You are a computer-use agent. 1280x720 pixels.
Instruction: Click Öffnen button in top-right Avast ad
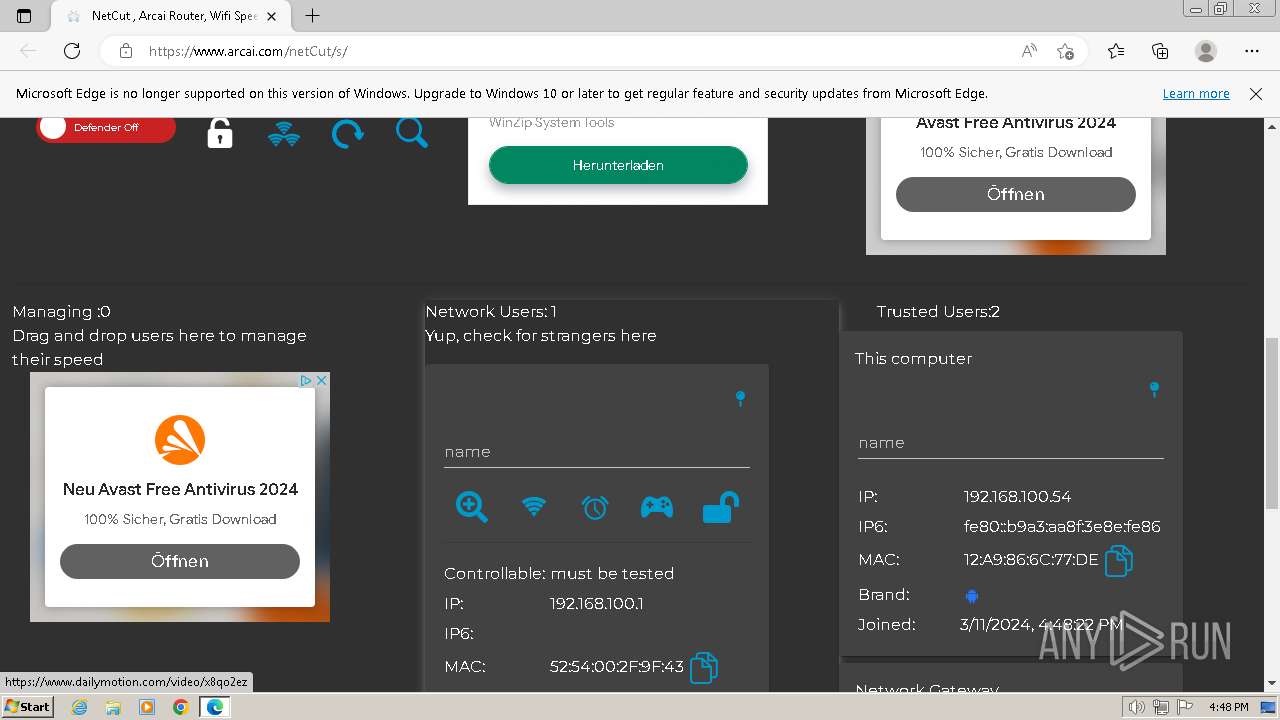click(x=1016, y=194)
